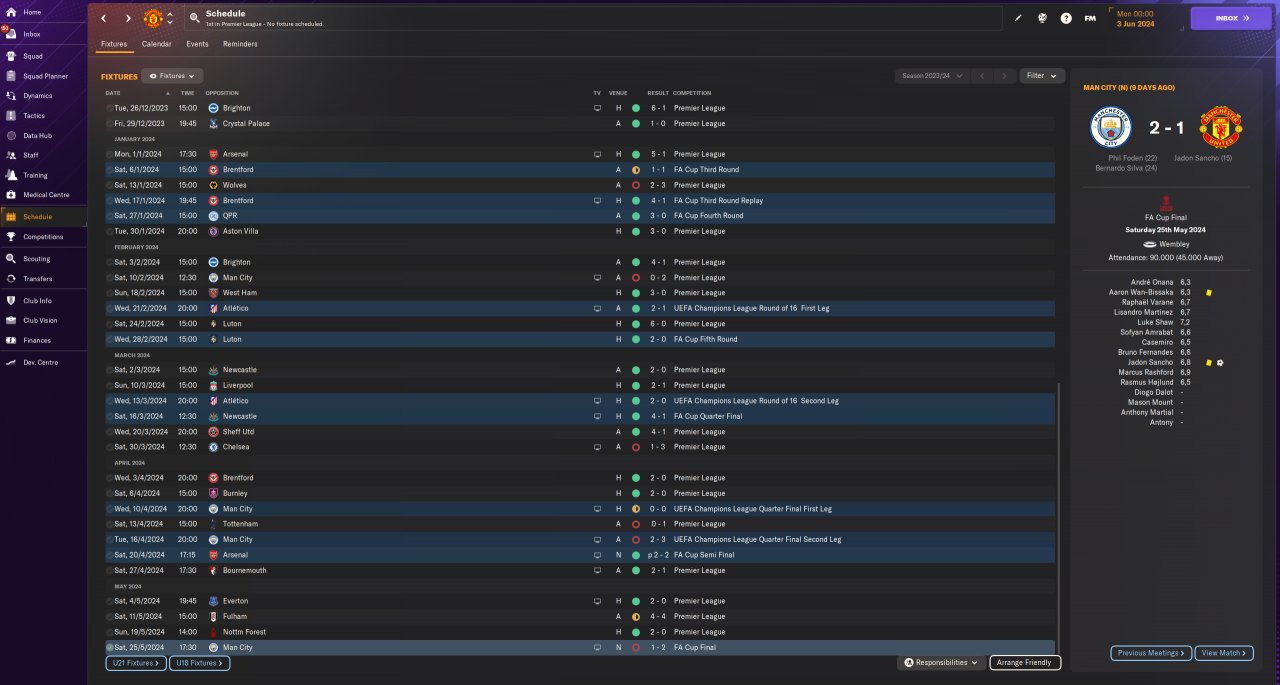Select the Chelsea 1 - 3 fixture row
1280x685 pixels.
579,447
